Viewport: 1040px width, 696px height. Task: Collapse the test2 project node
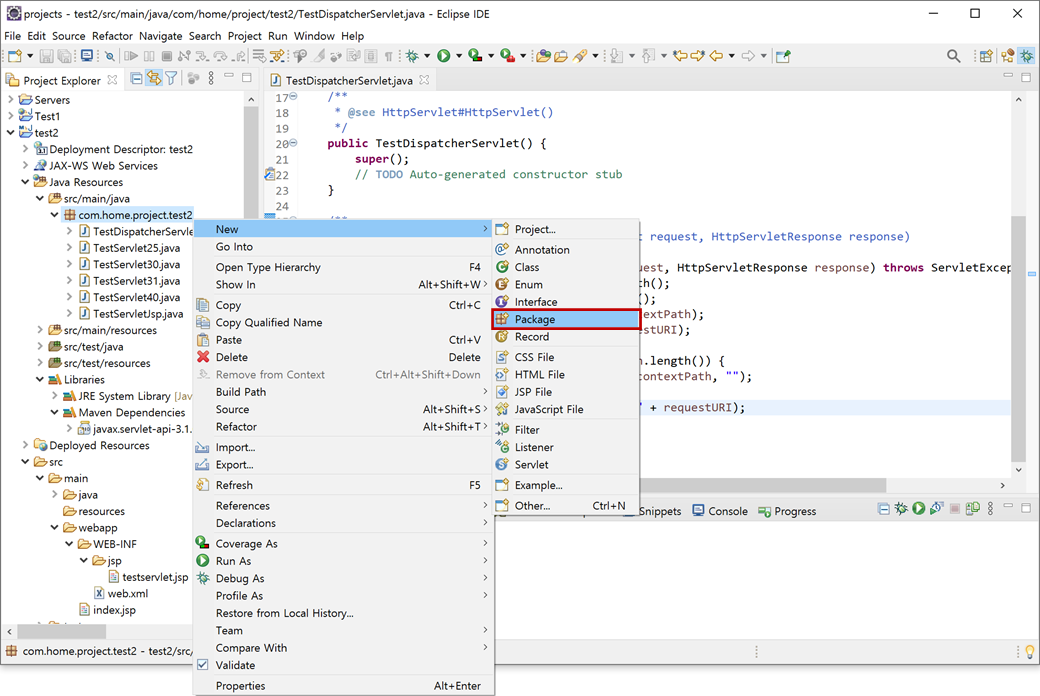(x=11, y=133)
